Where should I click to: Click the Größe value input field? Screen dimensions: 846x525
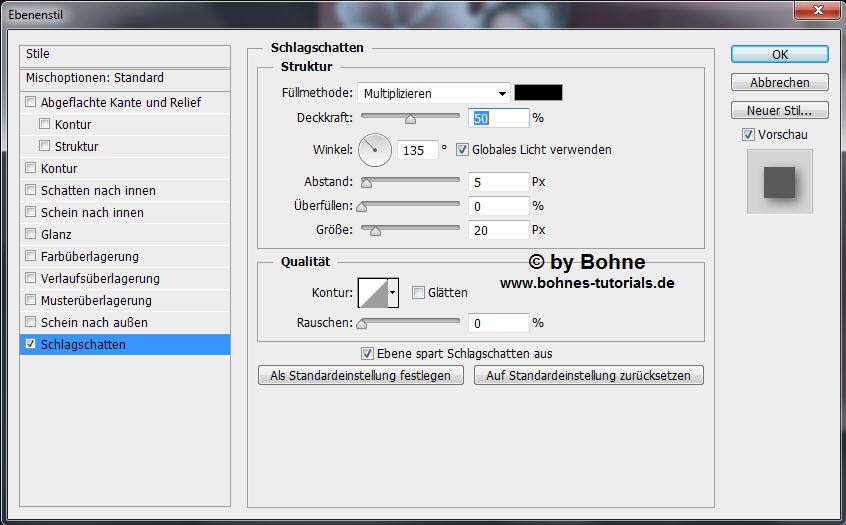[497, 230]
